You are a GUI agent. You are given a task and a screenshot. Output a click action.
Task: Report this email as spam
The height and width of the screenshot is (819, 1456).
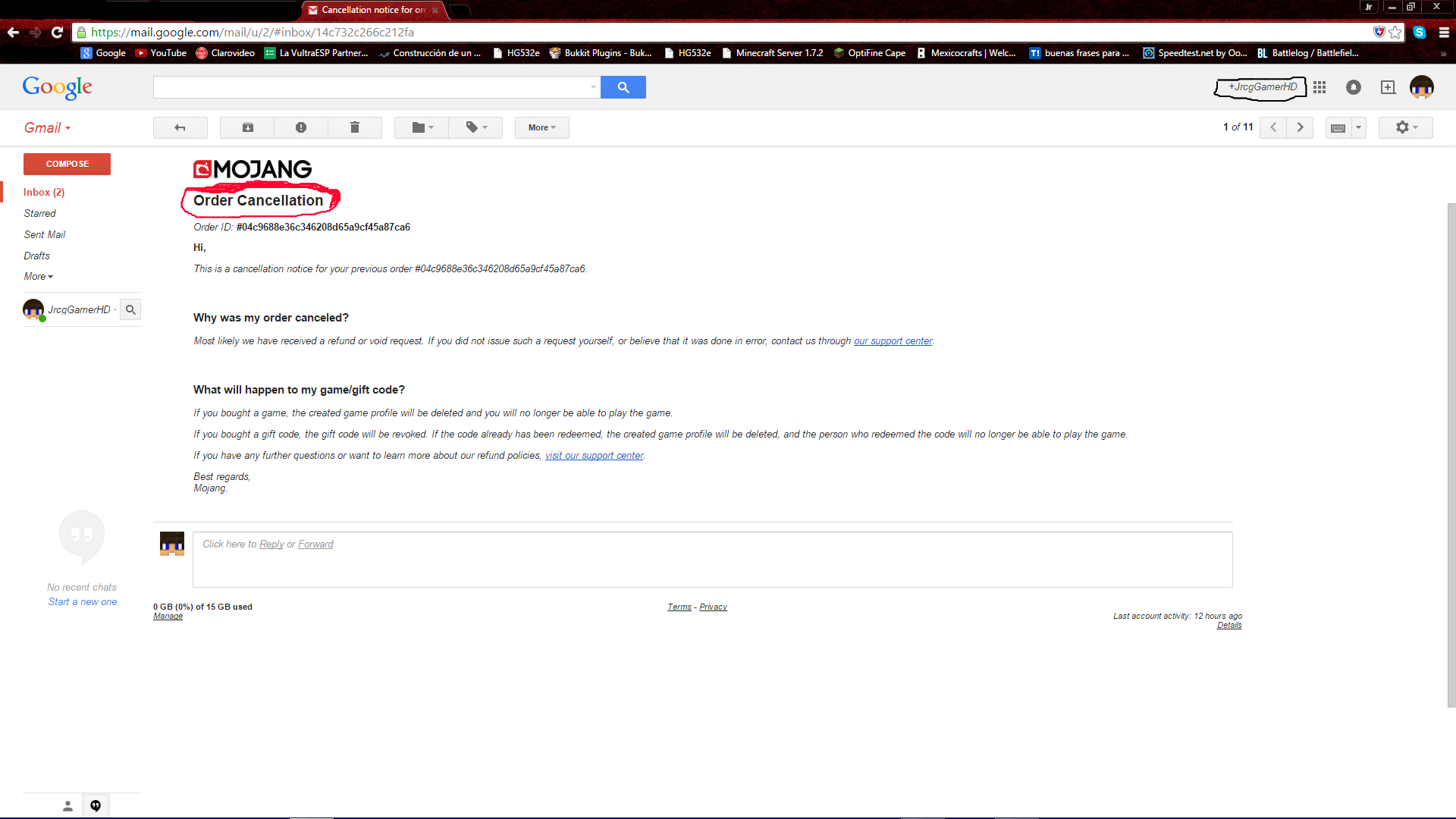(x=301, y=127)
